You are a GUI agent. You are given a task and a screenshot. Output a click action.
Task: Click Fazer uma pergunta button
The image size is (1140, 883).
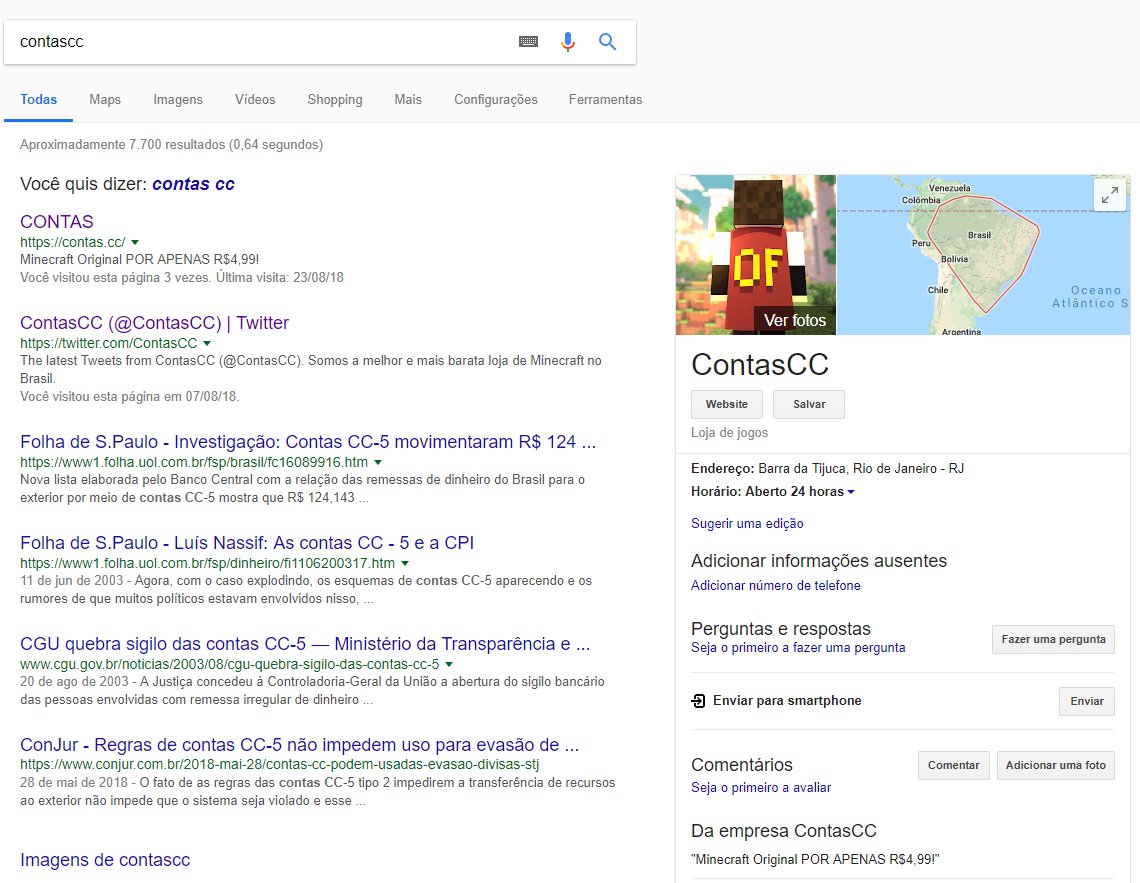1053,640
